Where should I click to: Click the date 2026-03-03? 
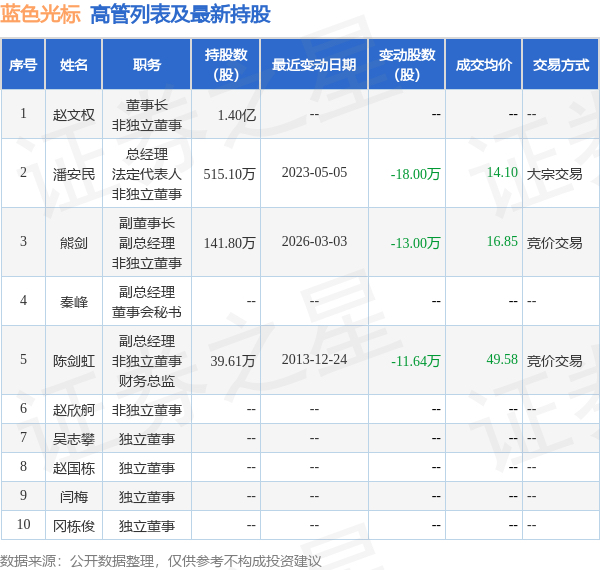click(x=314, y=241)
